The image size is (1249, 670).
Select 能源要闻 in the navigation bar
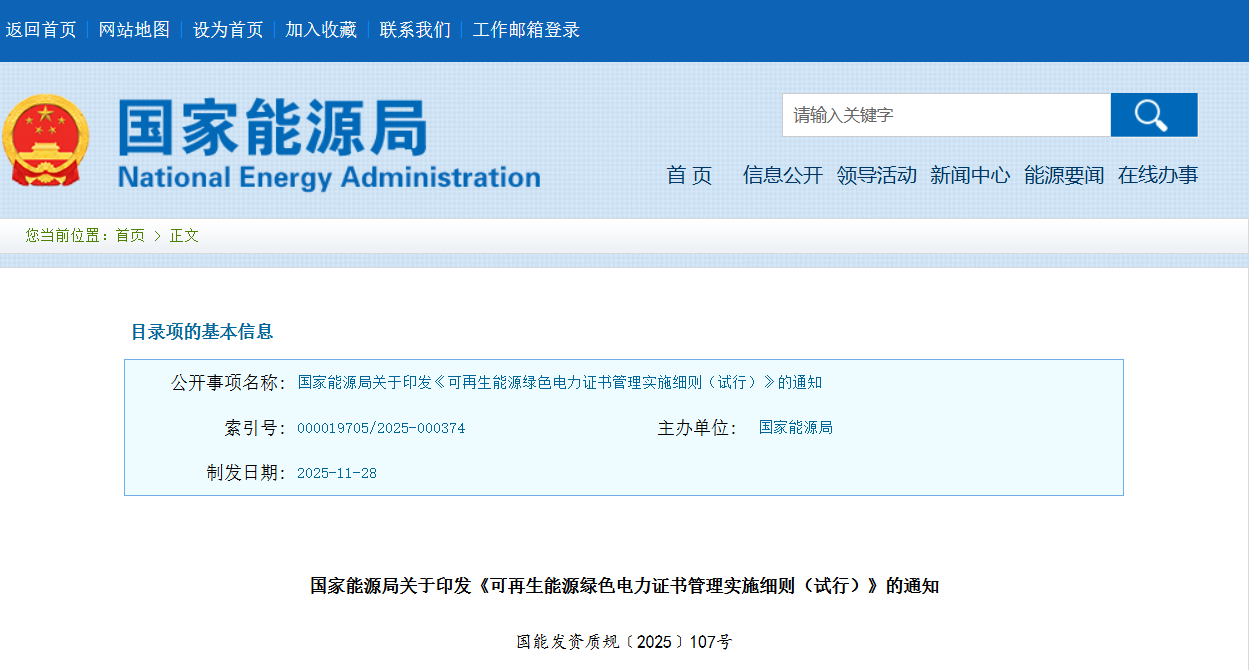point(1063,176)
